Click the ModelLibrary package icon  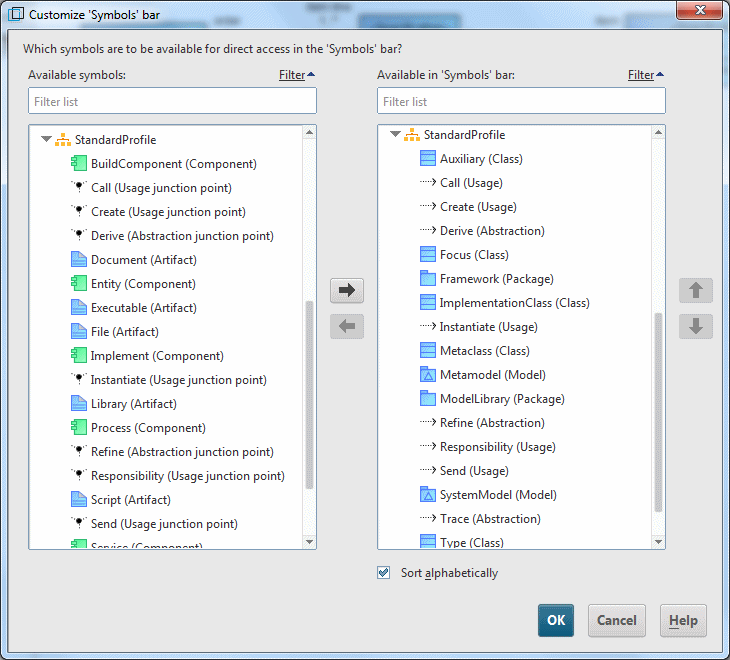click(x=427, y=398)
